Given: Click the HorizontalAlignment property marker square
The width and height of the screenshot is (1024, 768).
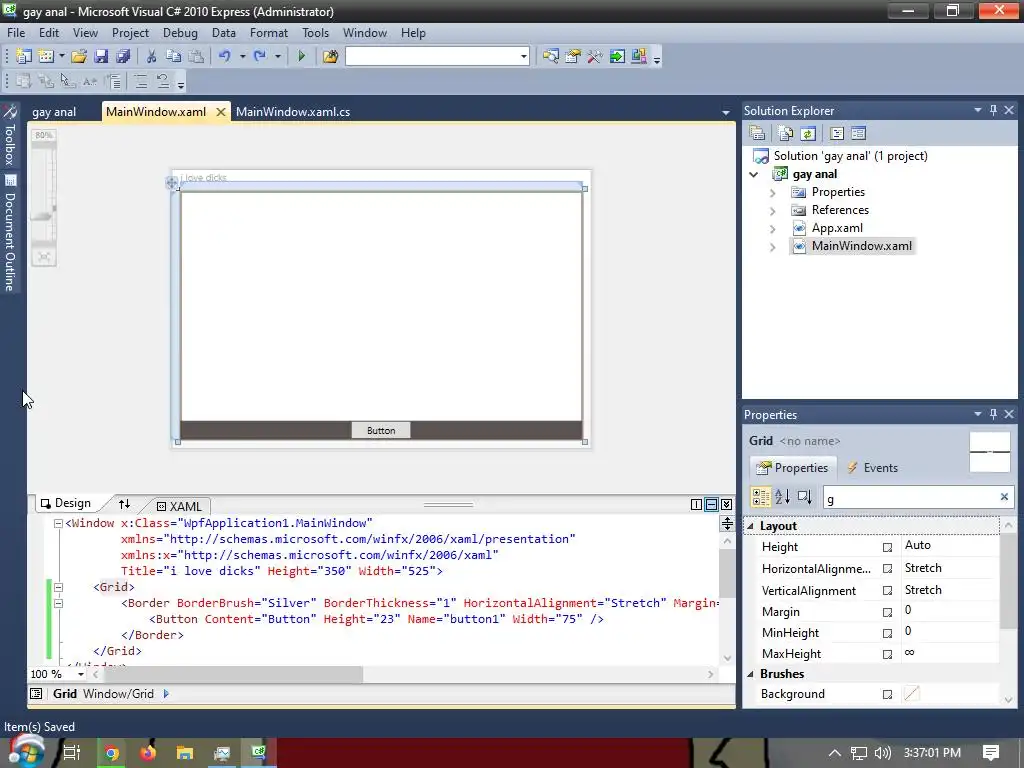Looking at the screenshot, I should [888, 569].
